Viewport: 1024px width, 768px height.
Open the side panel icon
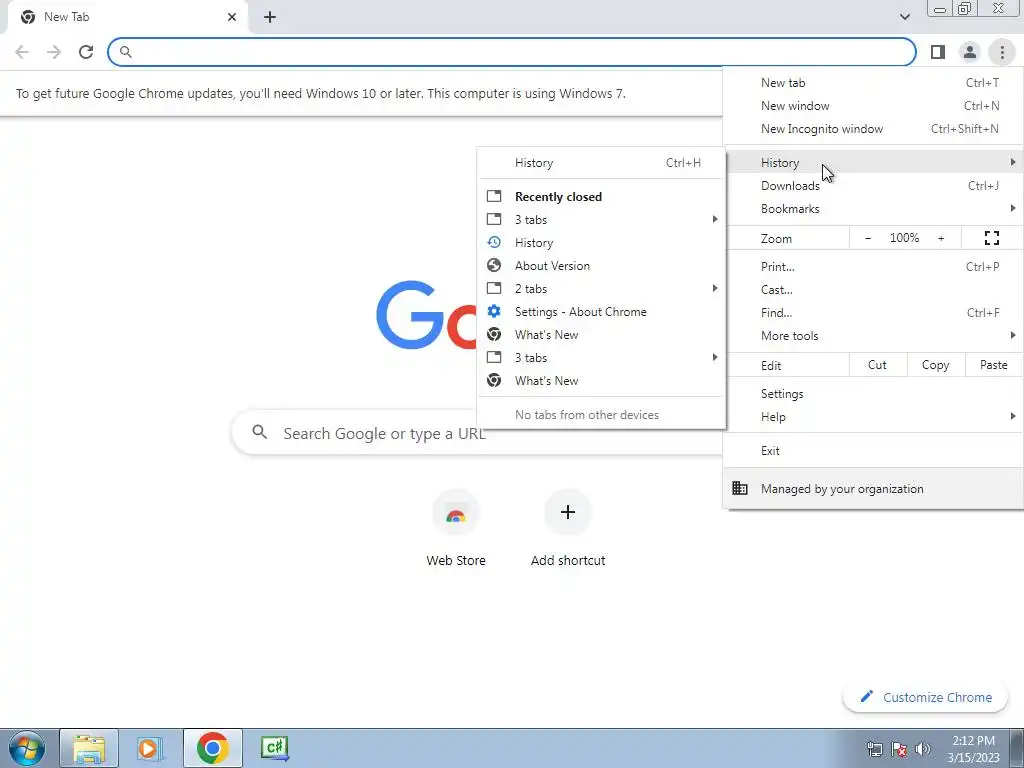point(938,52)
